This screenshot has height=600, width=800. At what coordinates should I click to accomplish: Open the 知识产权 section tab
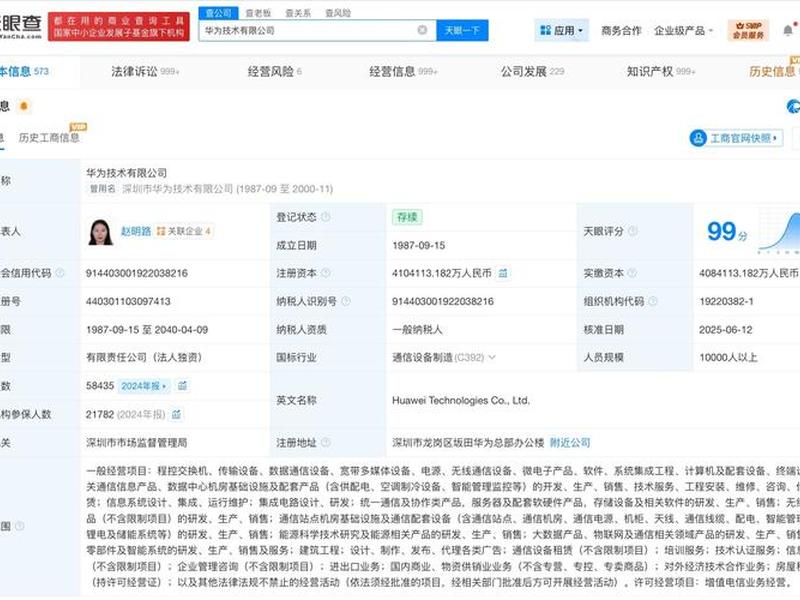coord(661,71)
